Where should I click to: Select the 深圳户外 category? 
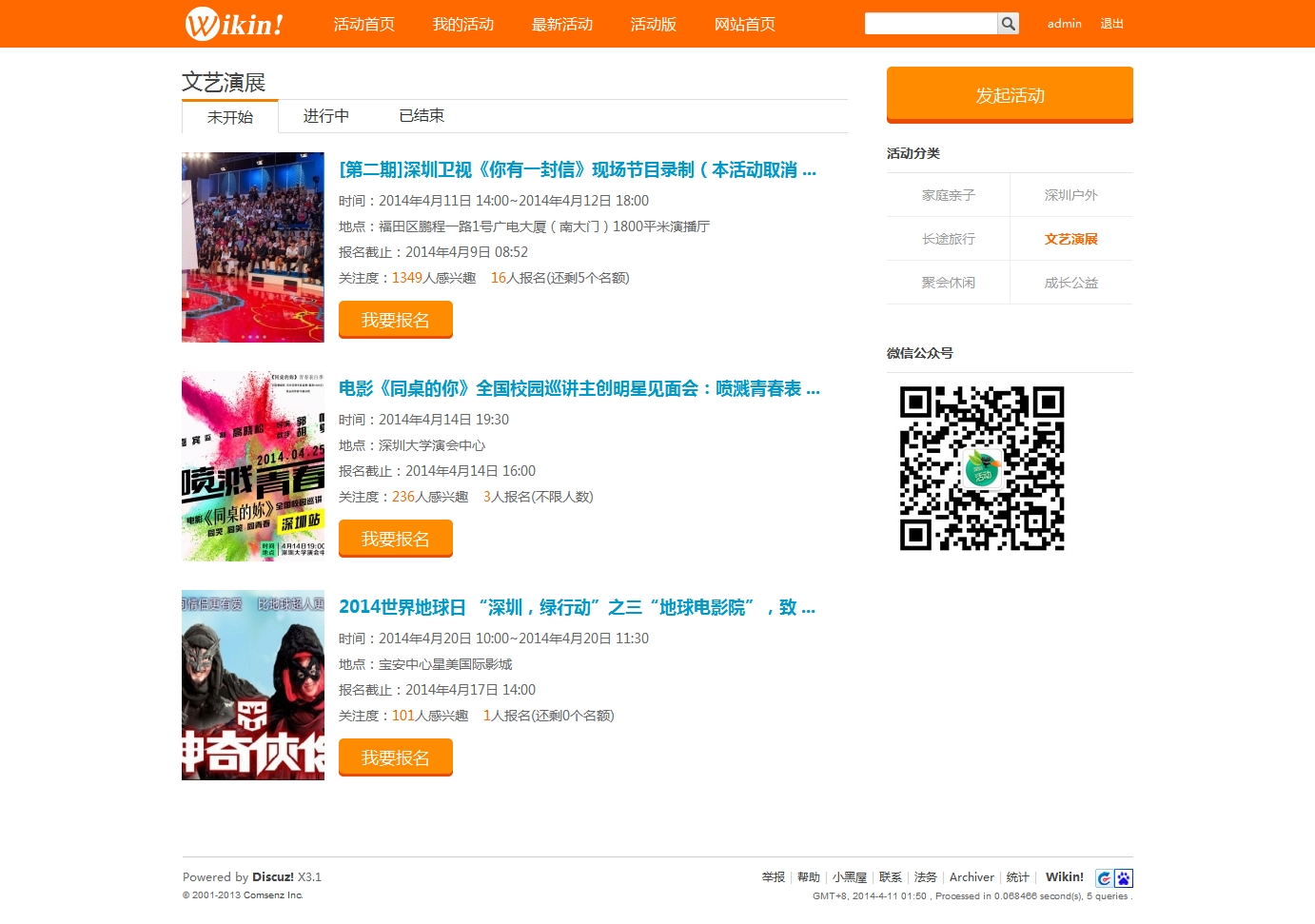point(1070,195)
